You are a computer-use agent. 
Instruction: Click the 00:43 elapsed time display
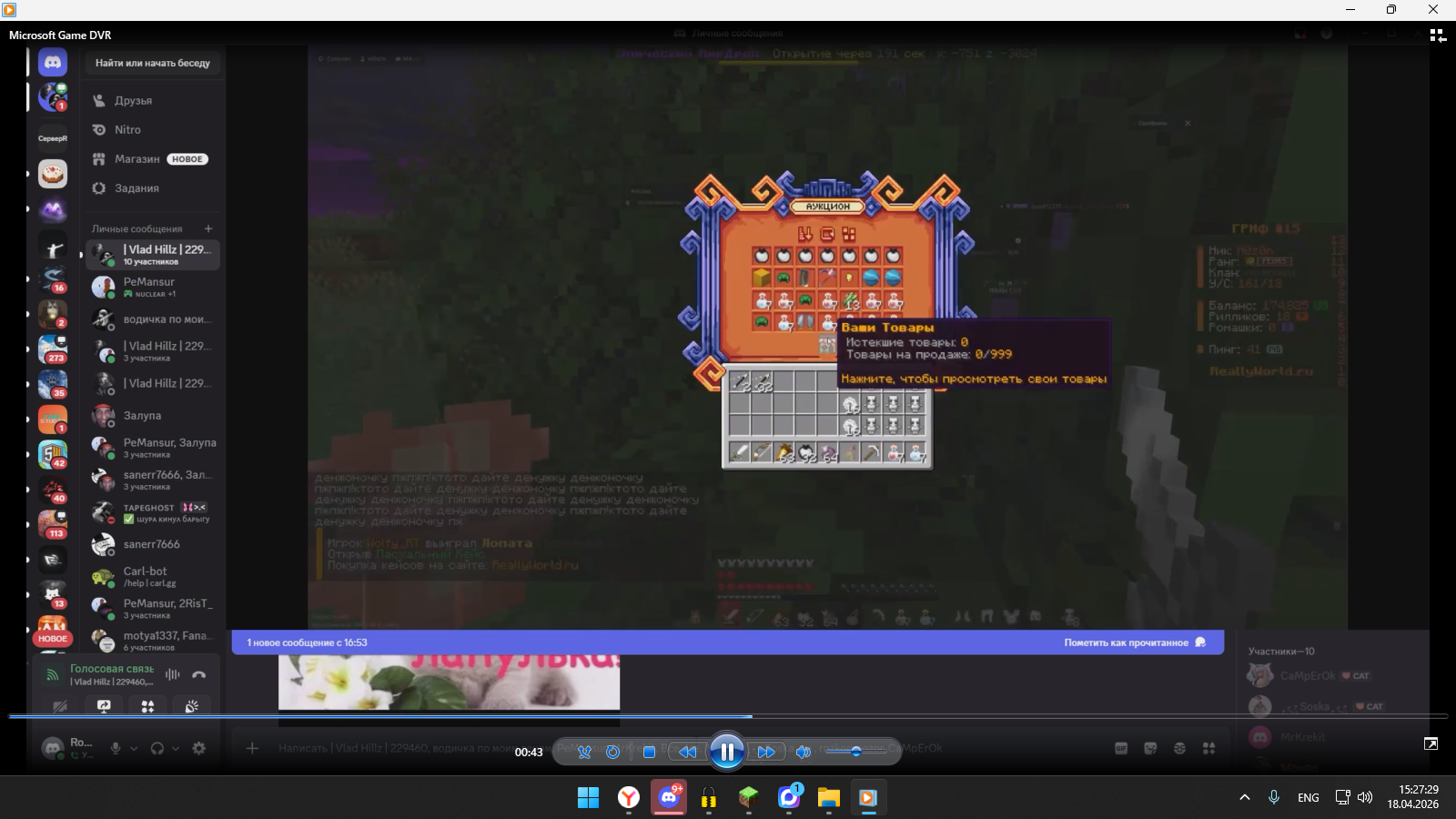coord(529,753)
